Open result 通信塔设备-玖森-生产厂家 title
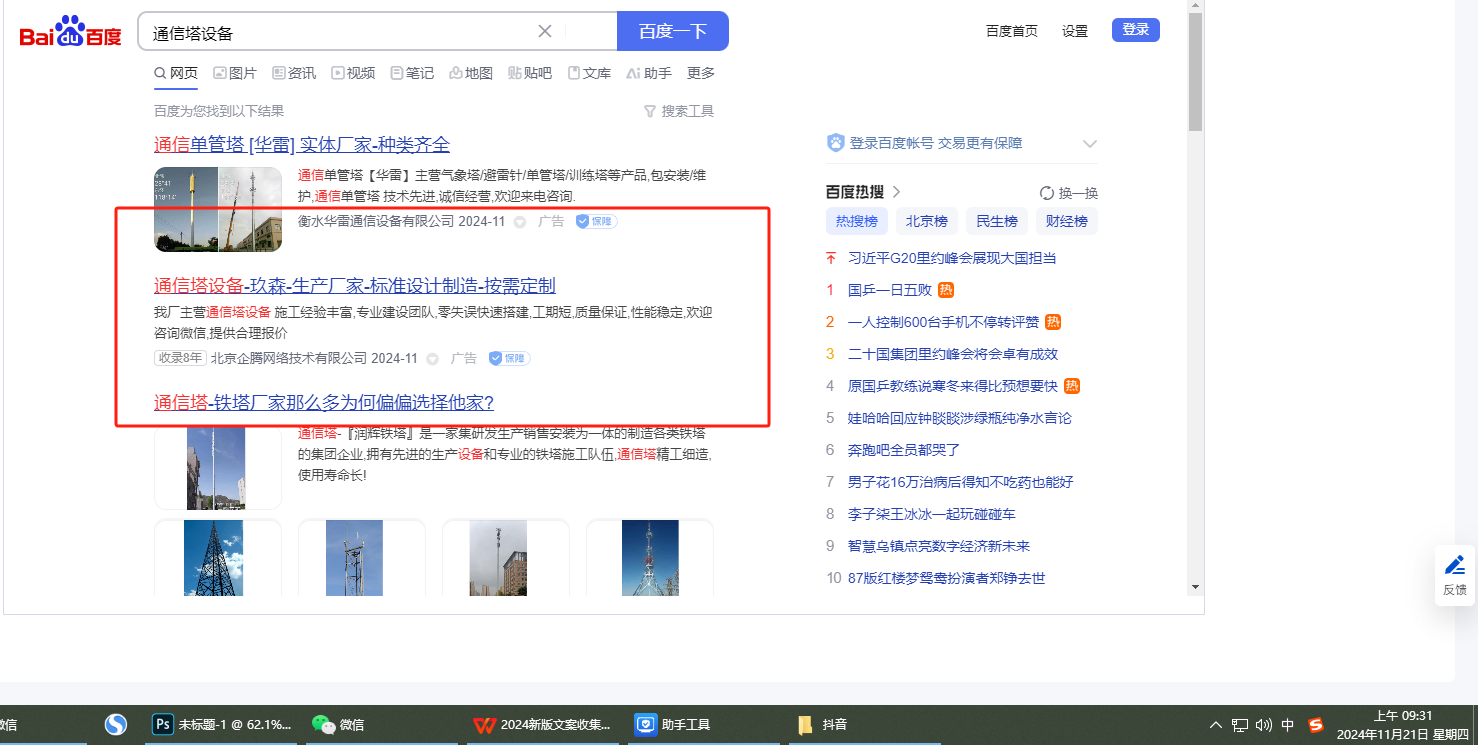Viewport: 1478px width, 745px height. [x=355, y=286]
